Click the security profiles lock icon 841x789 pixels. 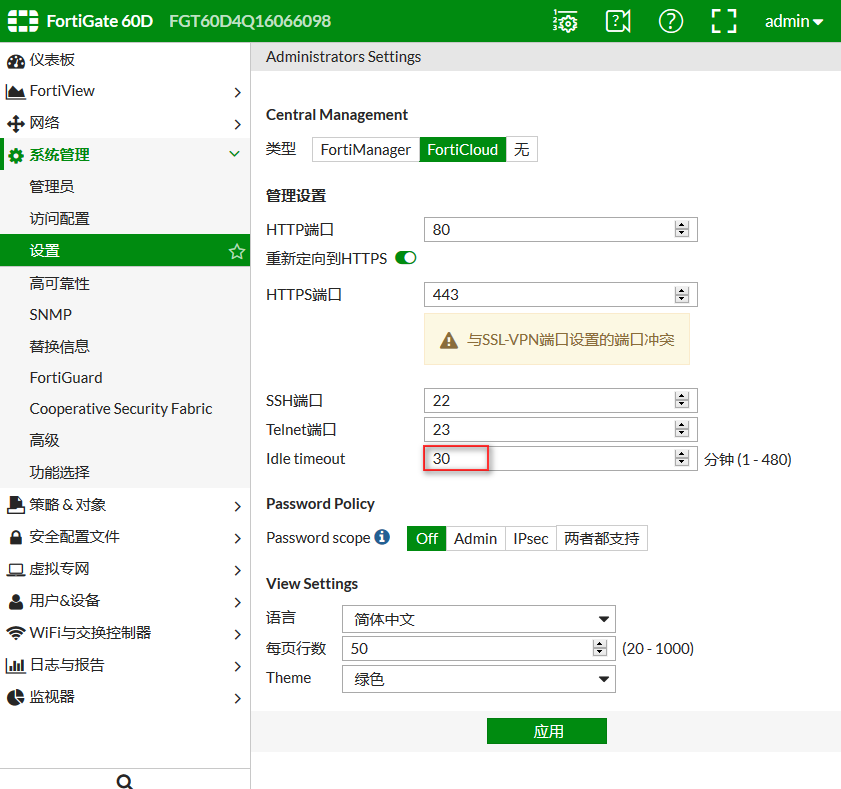click(x=16, y=537)
